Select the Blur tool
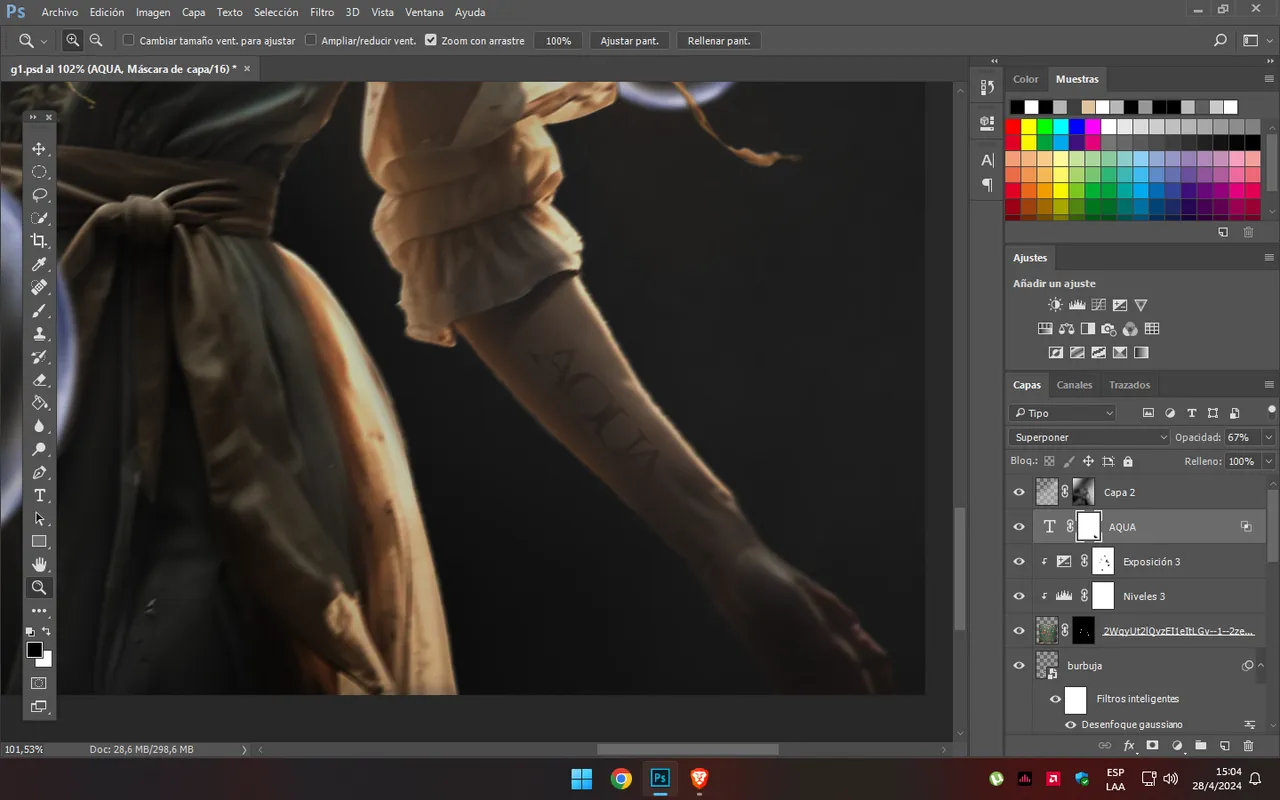Screen dimensions: 1280x800 coord(39,426)
